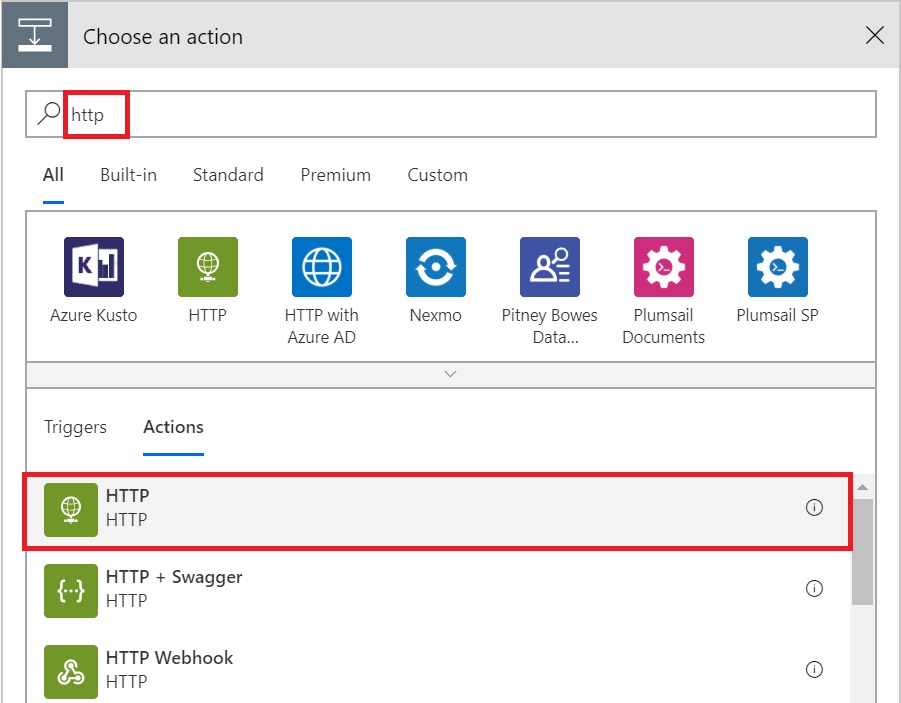901x703 pixels.
Task: Switch to the Triggers tab
Action: click(x=75, y=427)
